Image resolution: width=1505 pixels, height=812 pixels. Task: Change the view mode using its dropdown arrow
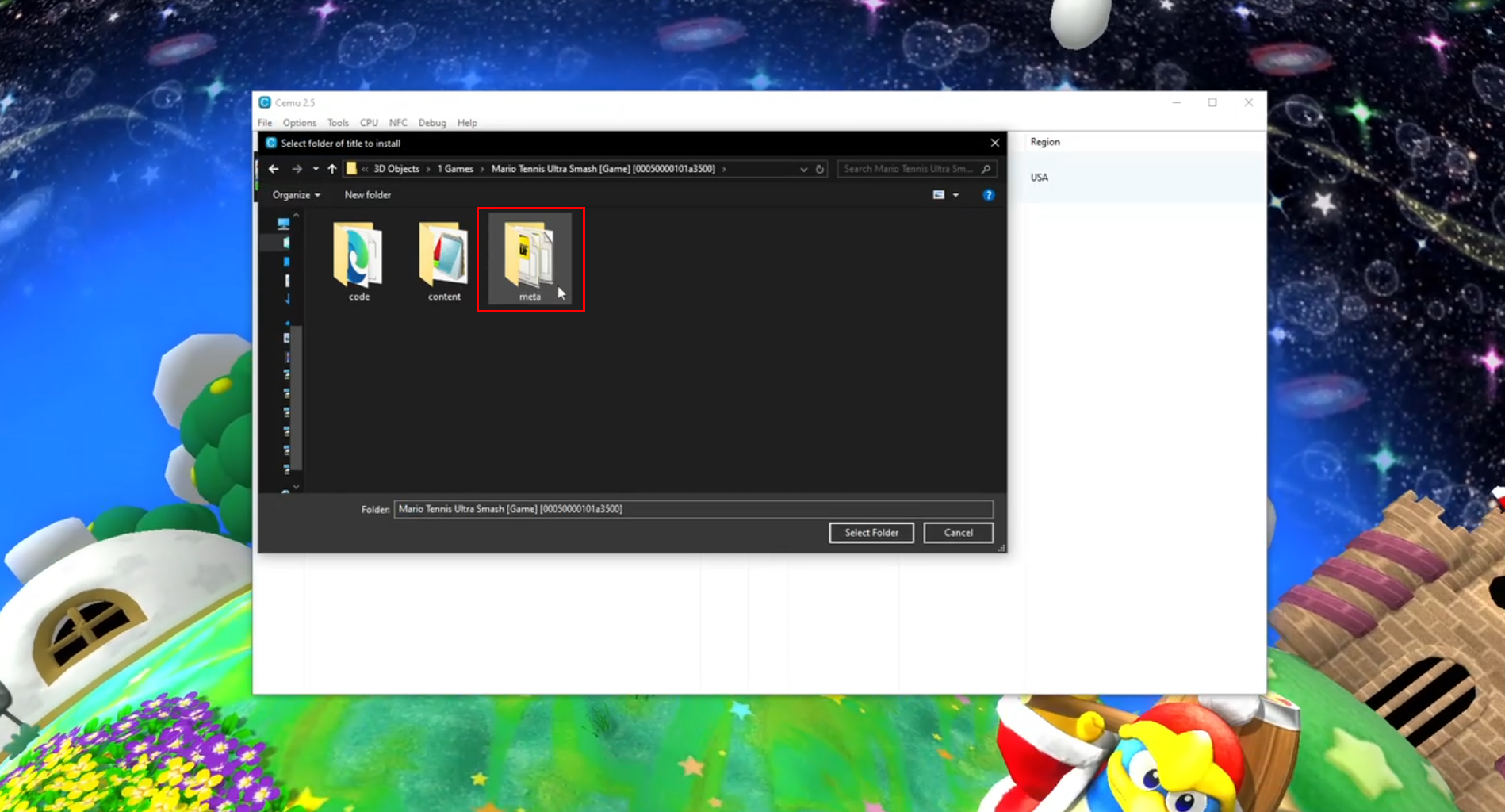[x=956, y=195]
